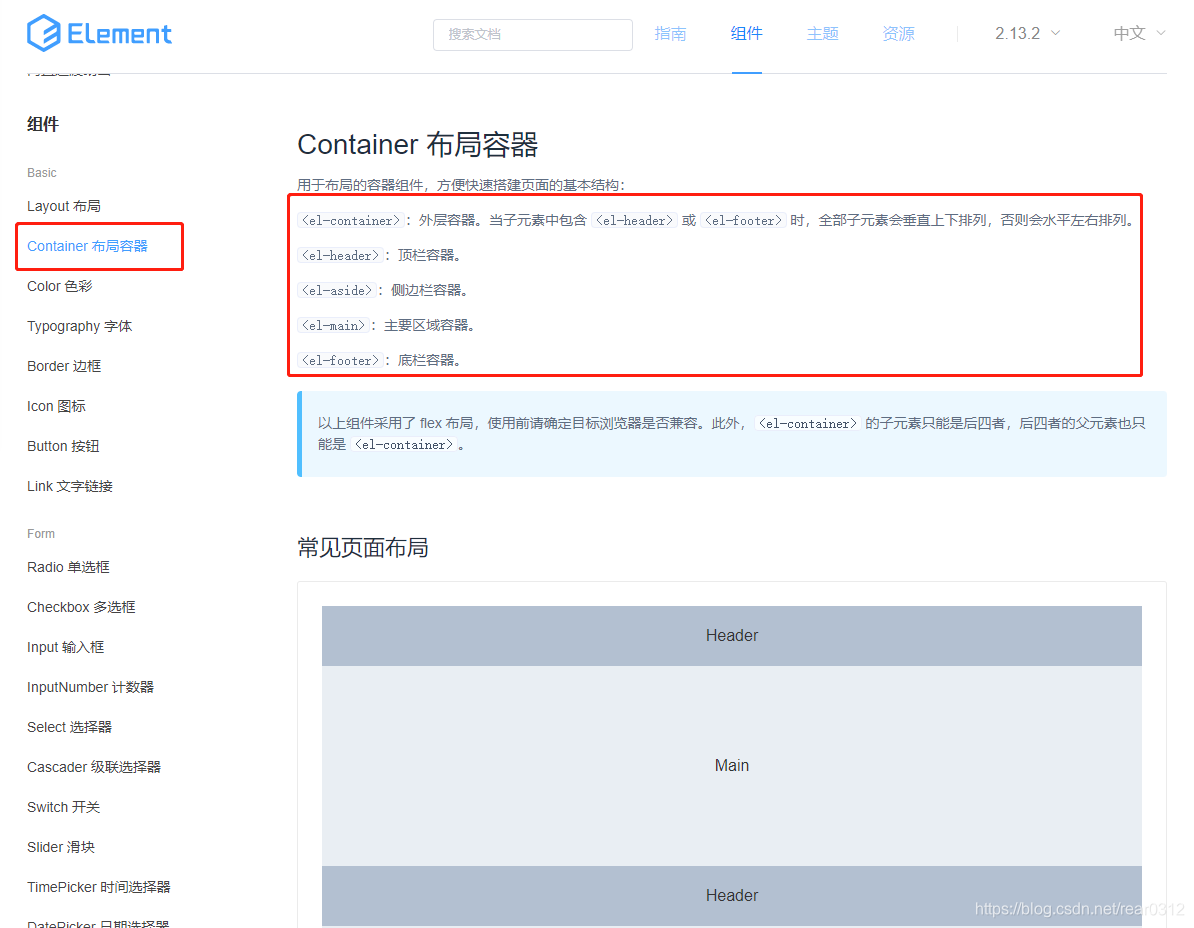Open InputNumber 计数器 docs
The height and width of the screenshot is (928, 1194).
click(x=91, y=687)
